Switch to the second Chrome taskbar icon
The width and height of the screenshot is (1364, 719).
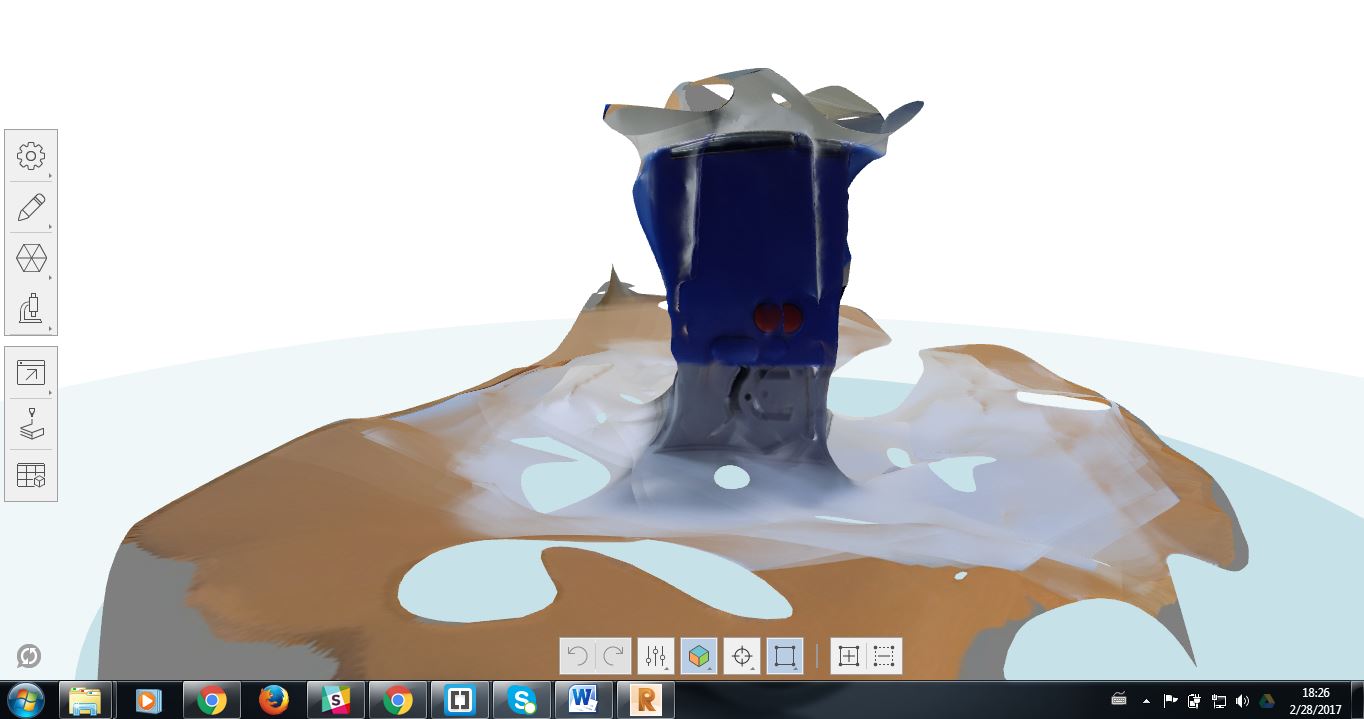397,700
